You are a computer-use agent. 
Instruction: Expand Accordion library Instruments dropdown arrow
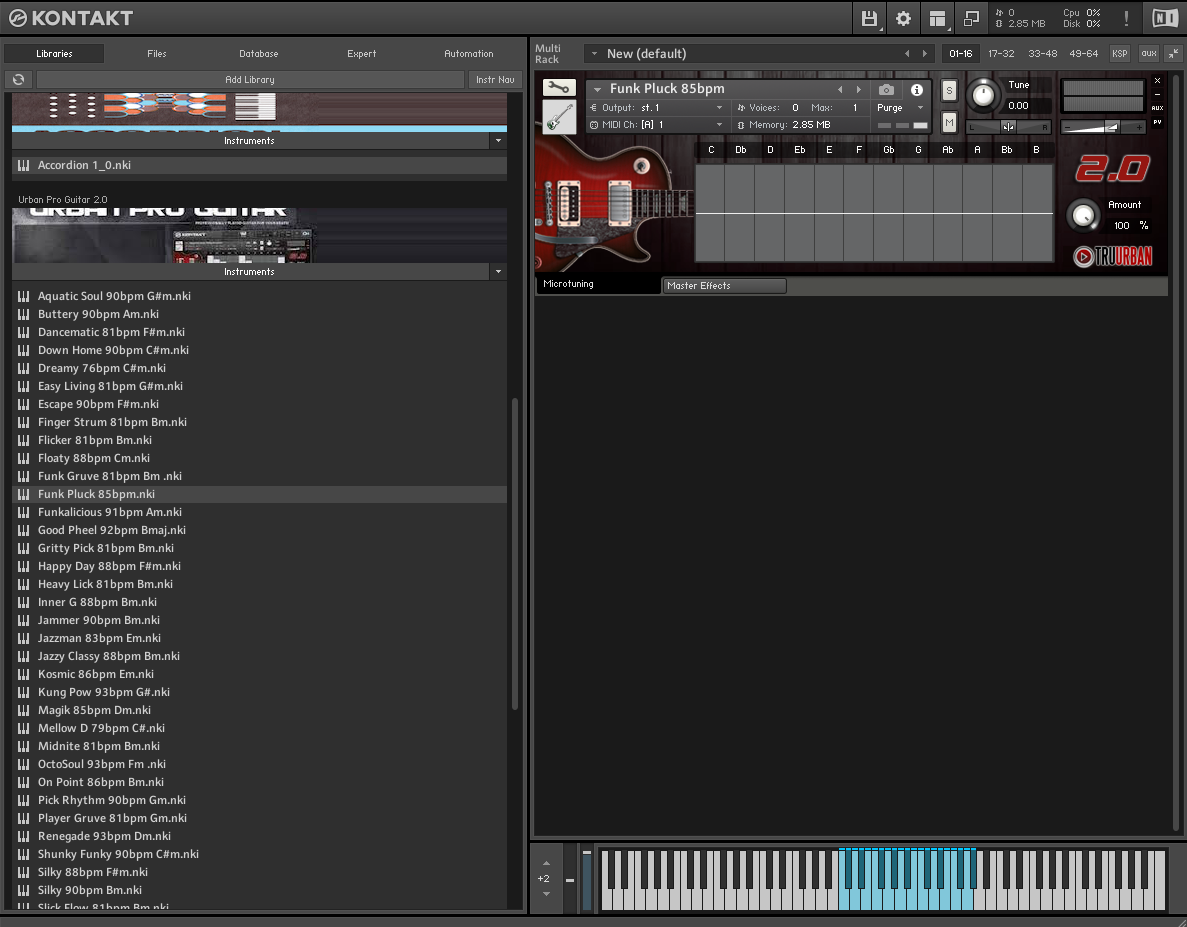498,141
